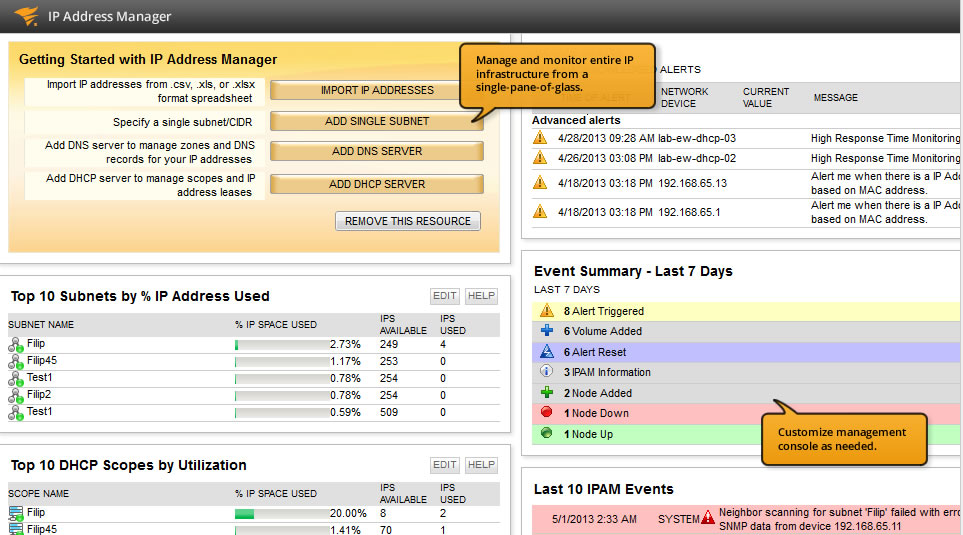The height and width of the screenshot is (535, 963).
Task: Click MESSAGE column header in alerts
Action: 835,98
